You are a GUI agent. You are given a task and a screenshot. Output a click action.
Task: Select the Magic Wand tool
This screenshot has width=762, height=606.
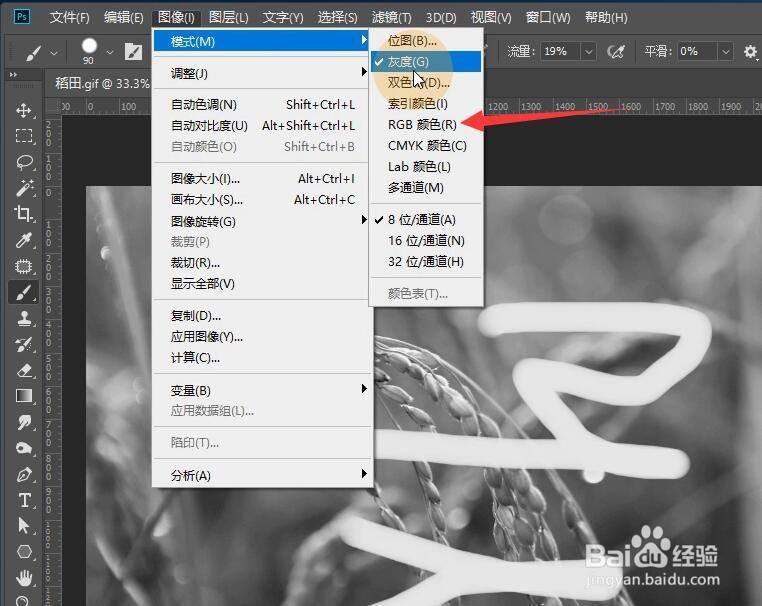point(23,188)
